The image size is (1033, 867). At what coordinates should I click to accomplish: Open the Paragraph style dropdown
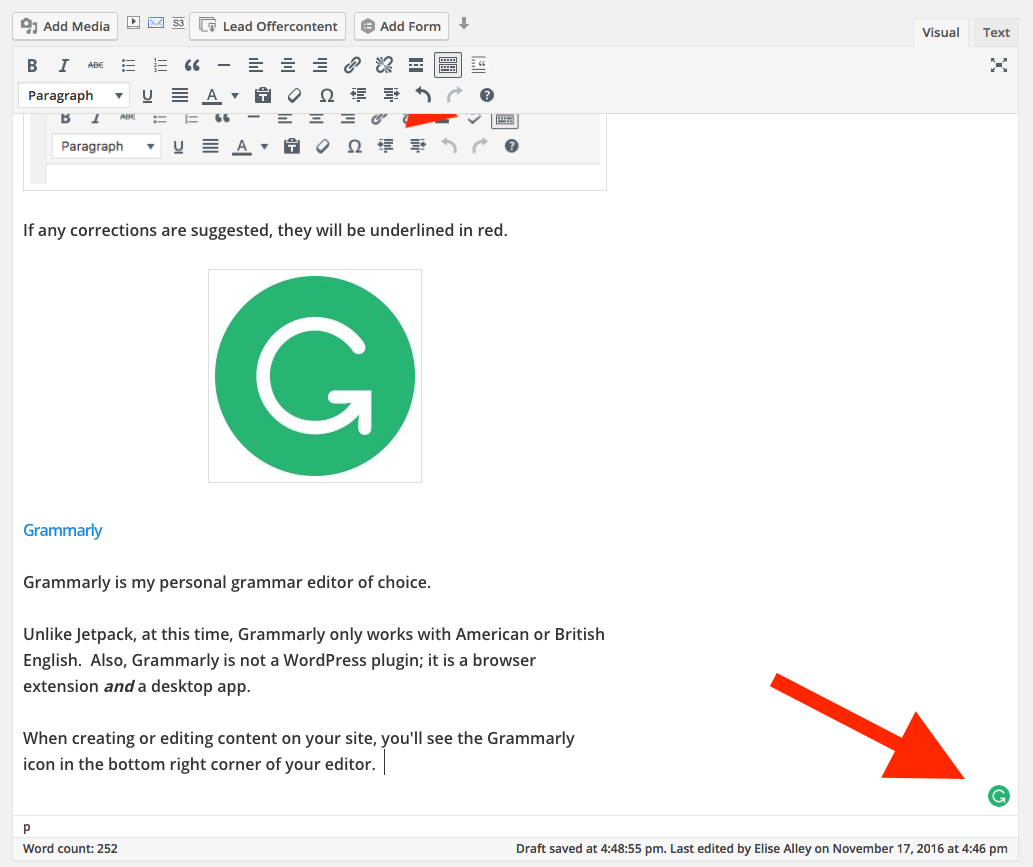73,95
